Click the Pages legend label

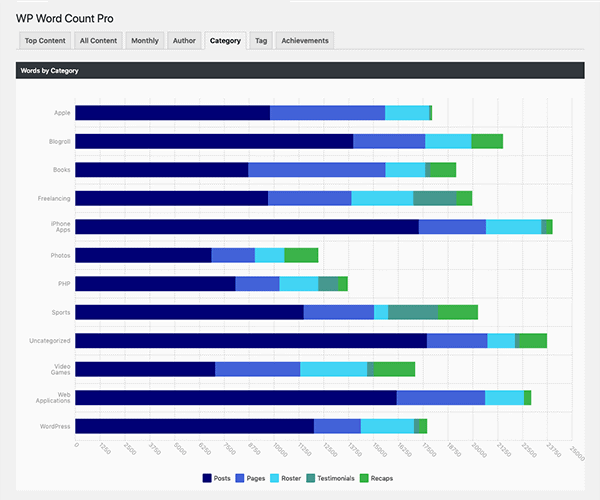tap(256, 478)
